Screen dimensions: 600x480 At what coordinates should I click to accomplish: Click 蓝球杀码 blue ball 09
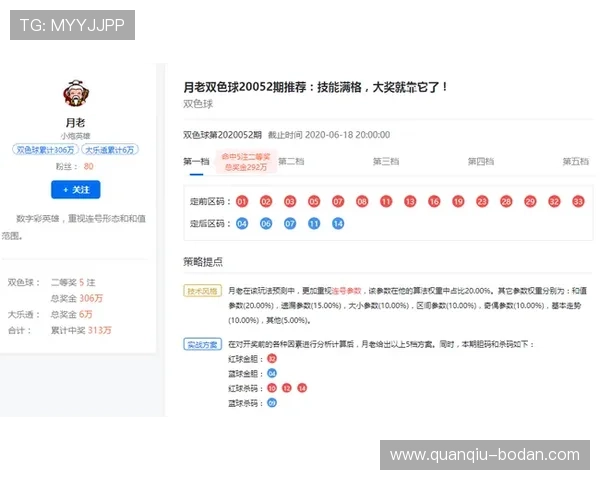click(x=272, y=403)
